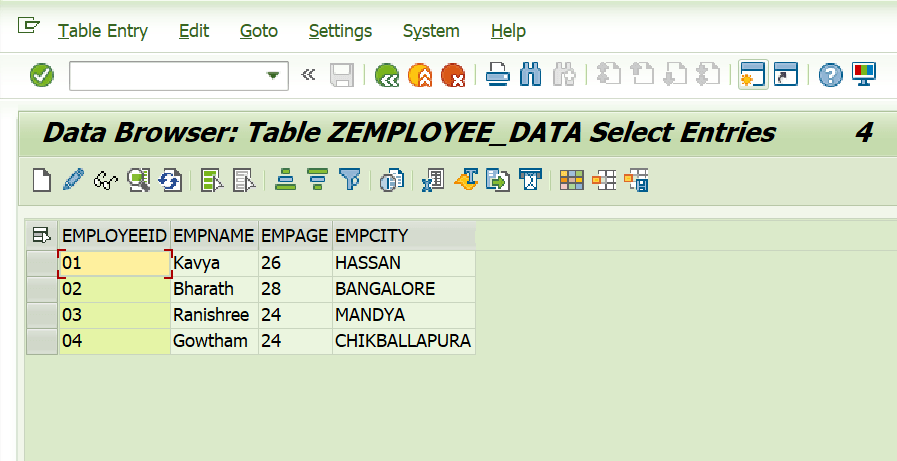
Task: Click the Spreadsheet export icon
Action: tap(433, 181)
